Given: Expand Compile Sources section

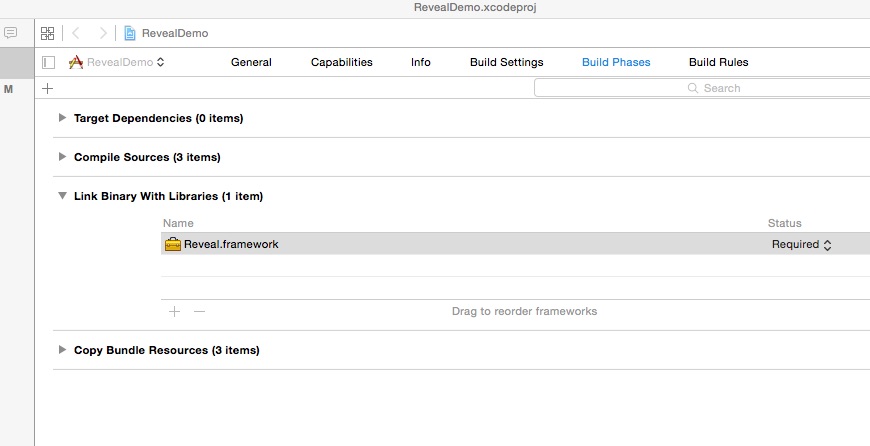Looking at the screenshot, I should tap(62, 156).
